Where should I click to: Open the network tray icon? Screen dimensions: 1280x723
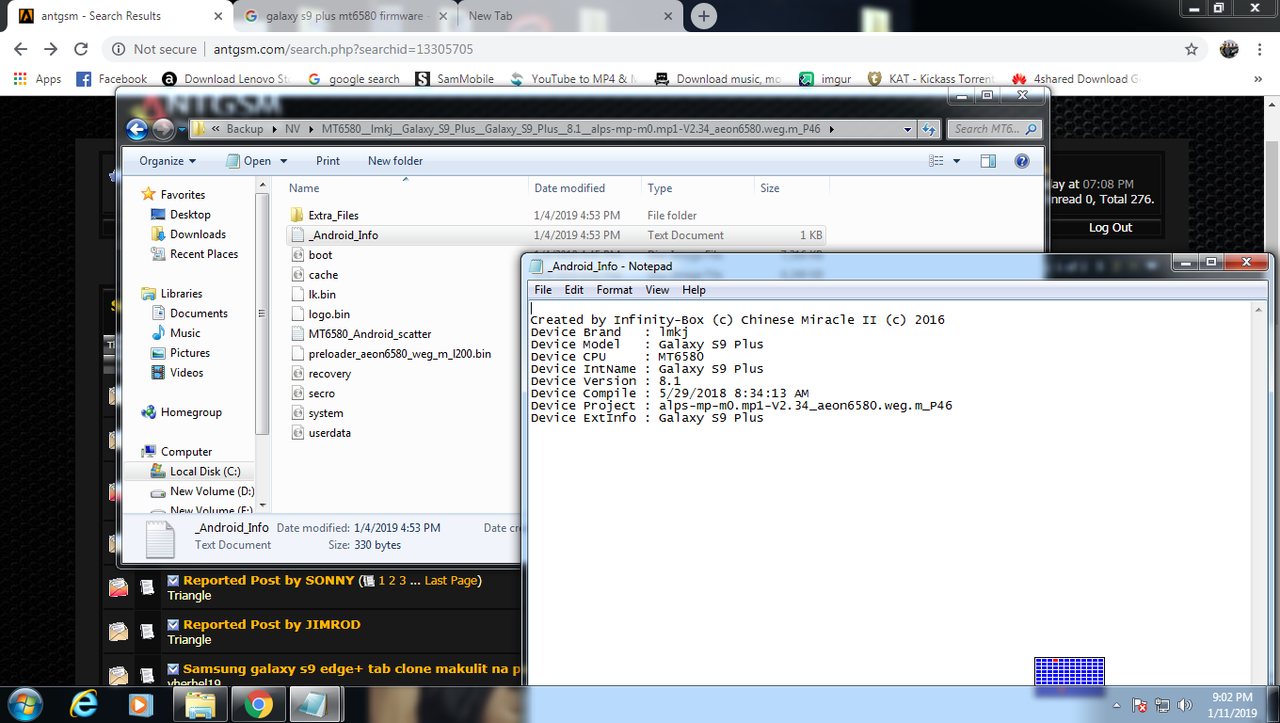[1162, 705]
